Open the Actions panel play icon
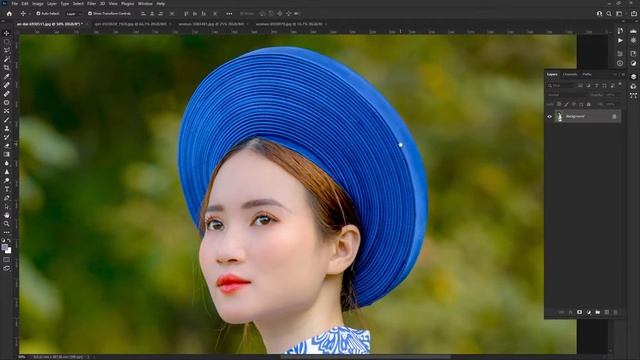640x360 pixels. tap(620, 41)
